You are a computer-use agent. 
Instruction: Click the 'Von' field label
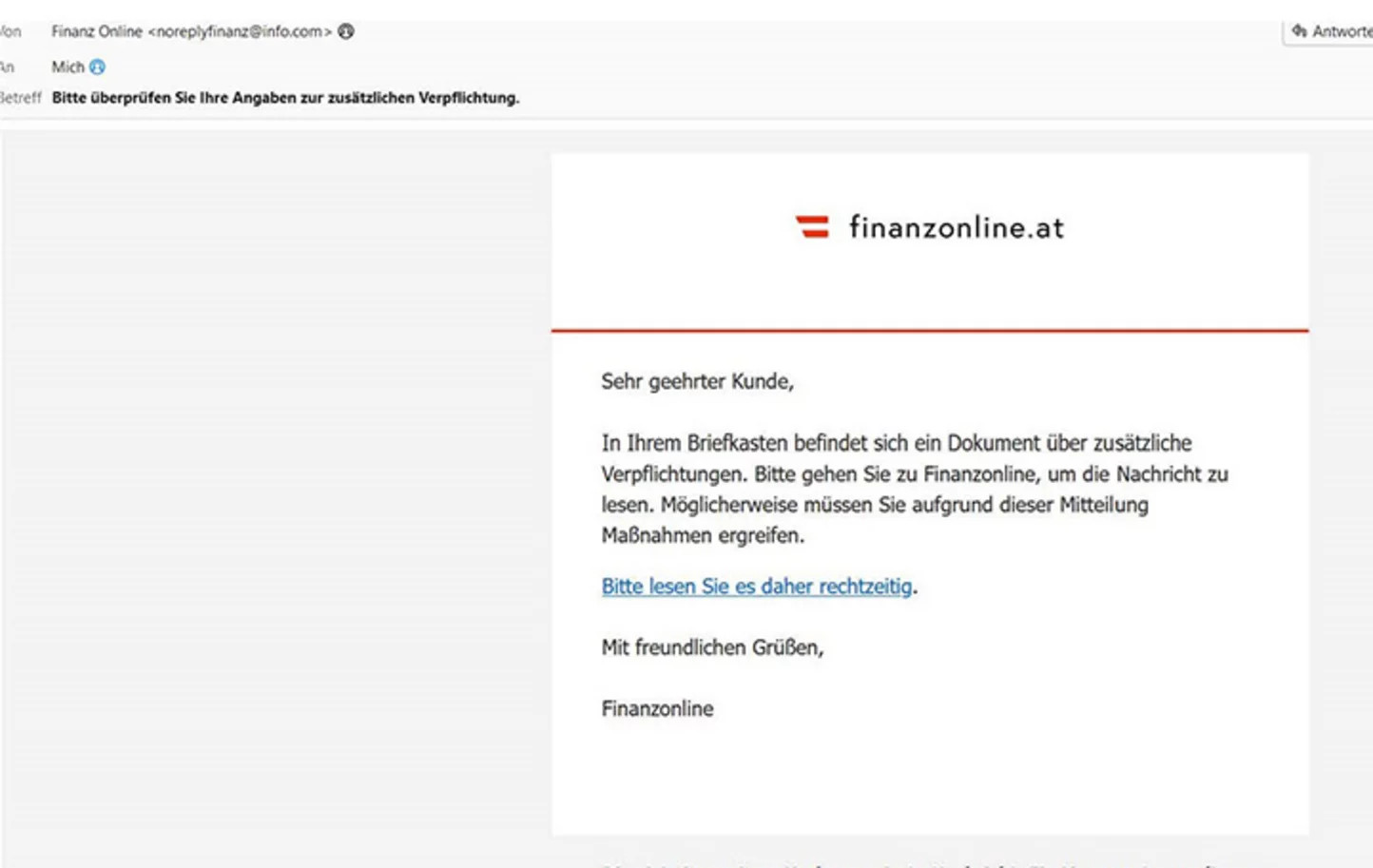pos(10,31)
